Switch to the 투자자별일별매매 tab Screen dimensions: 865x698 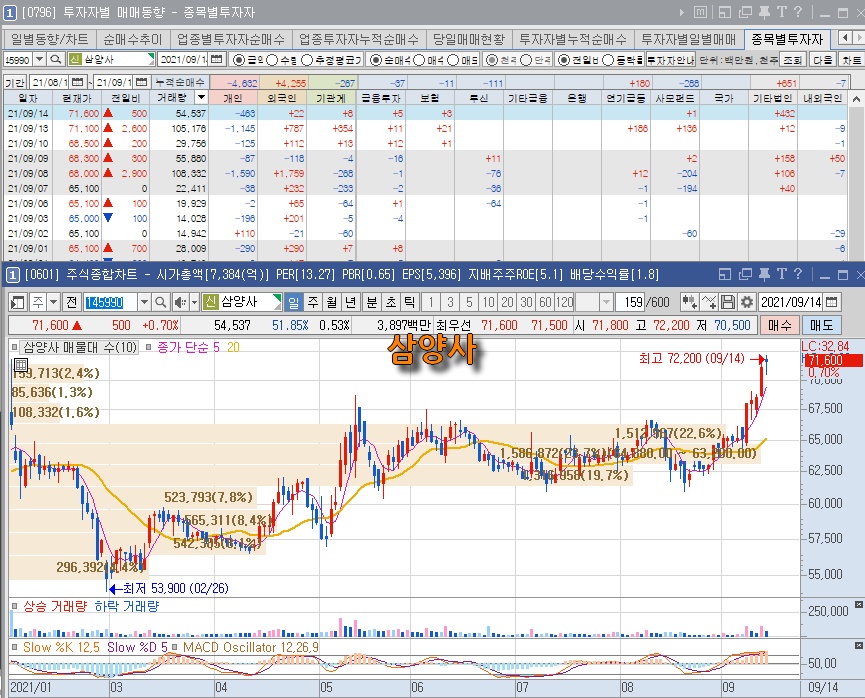pos(688,39)
